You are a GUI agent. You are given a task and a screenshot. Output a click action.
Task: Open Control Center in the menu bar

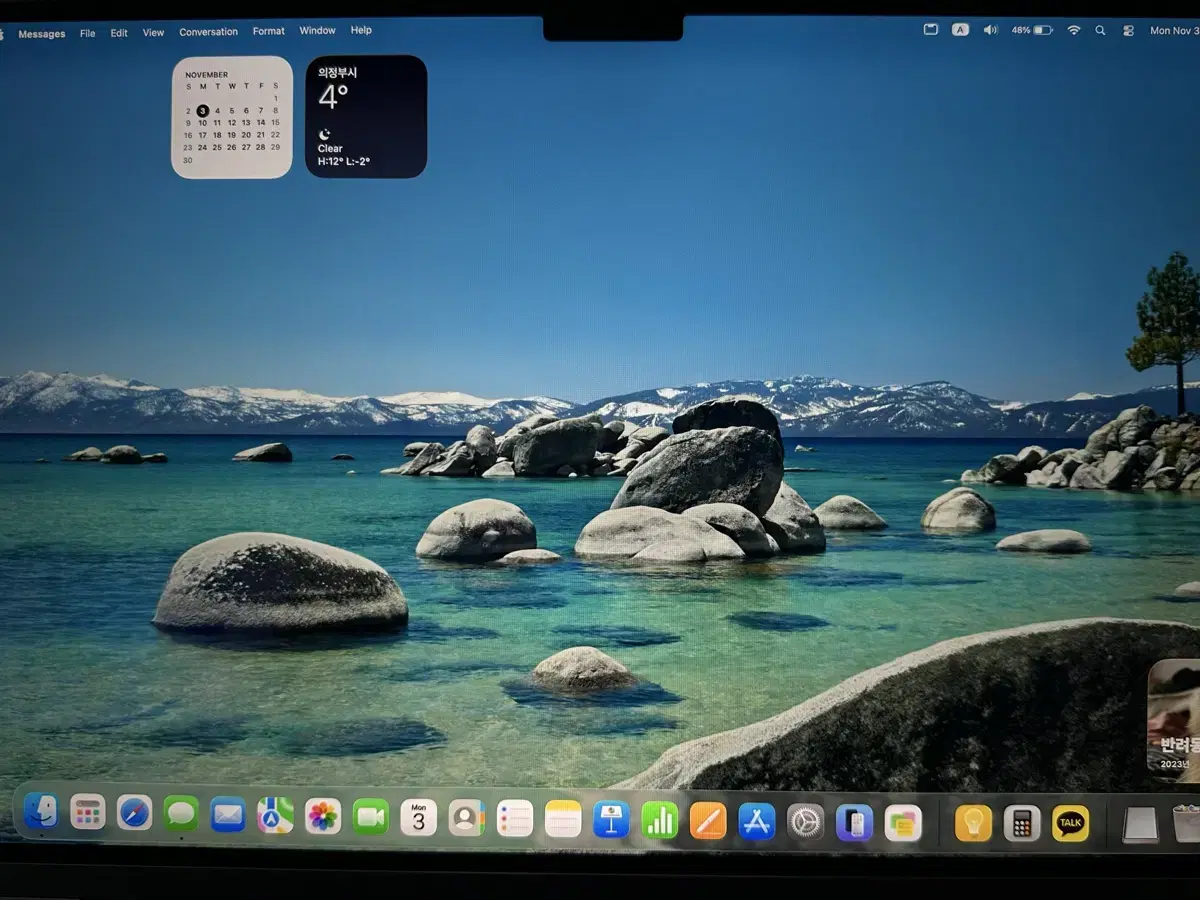1128,30
